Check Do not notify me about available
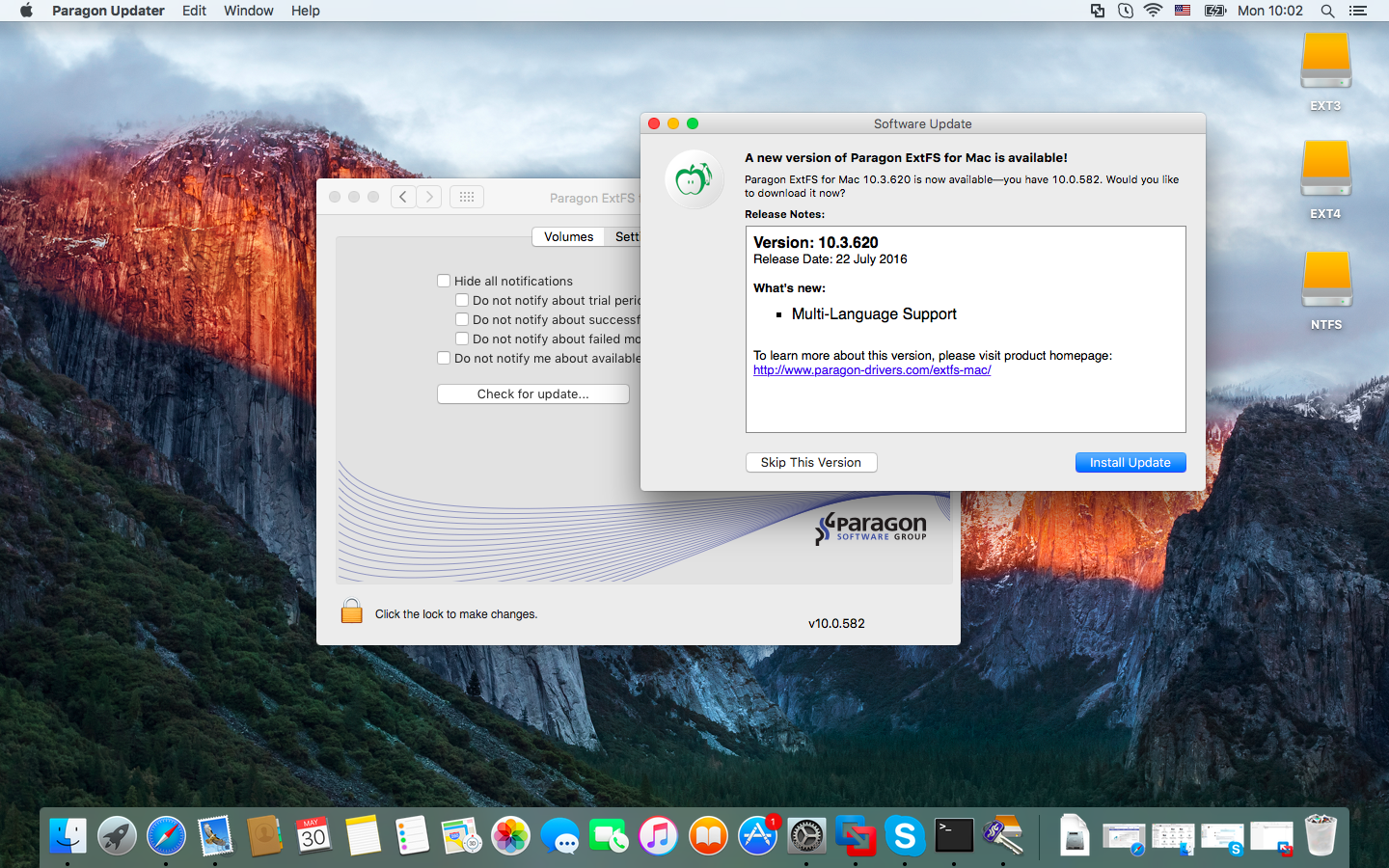 [x=444, y=358]
